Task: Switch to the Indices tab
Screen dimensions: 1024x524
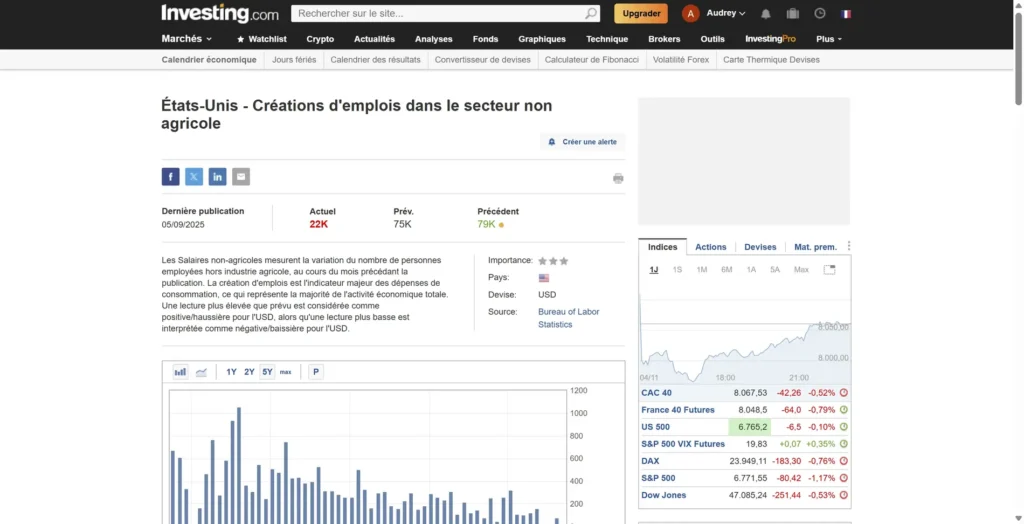Action: point(662,247)
